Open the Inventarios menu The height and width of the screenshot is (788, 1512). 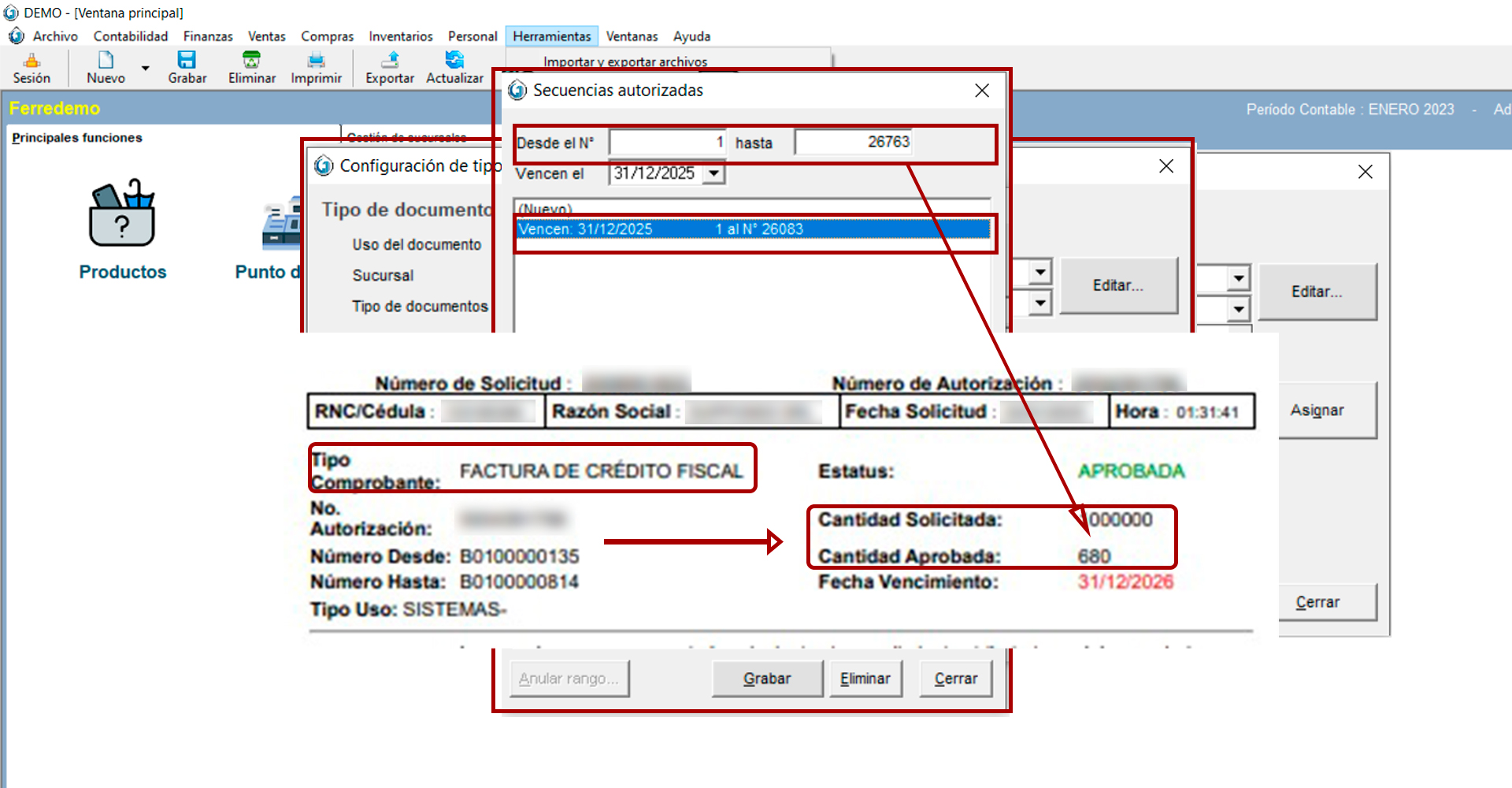[400, 36]
